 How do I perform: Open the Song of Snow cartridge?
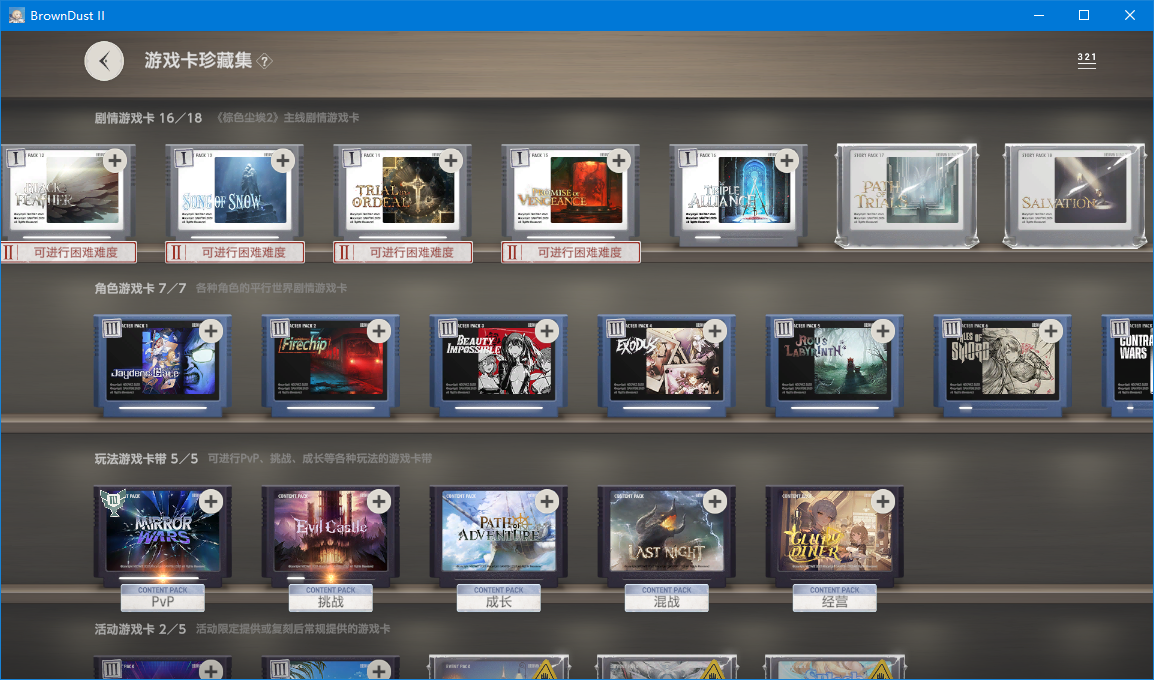pos(235,195)
